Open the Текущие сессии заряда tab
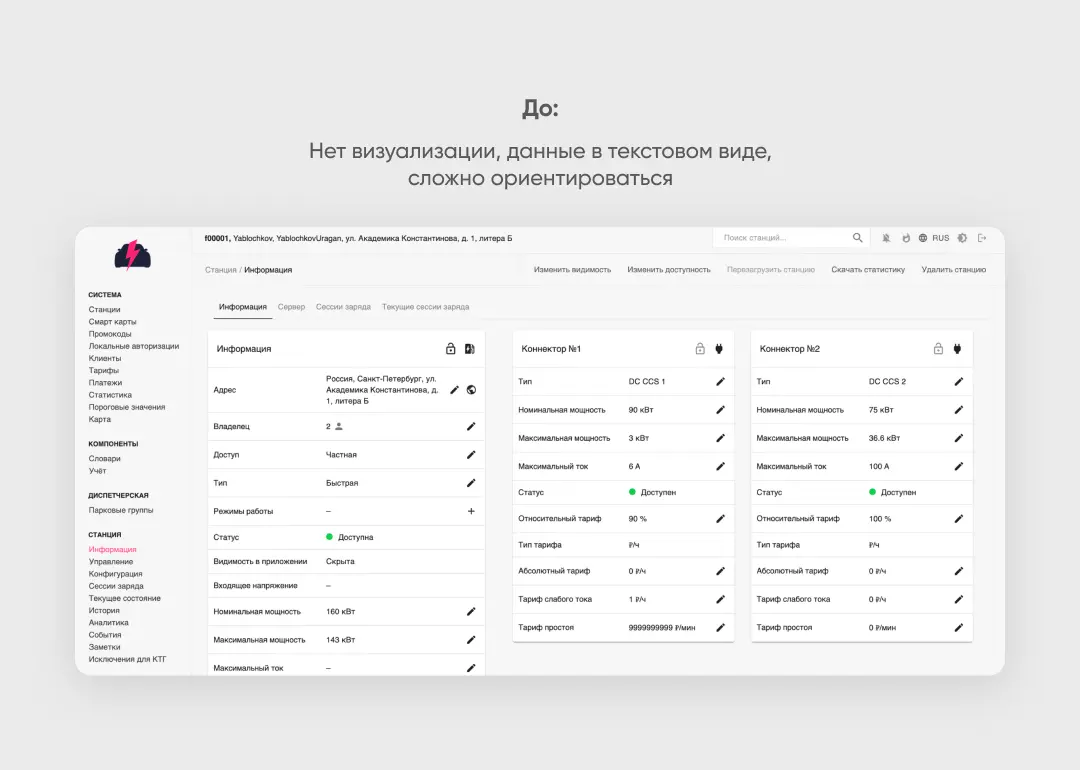1080x770 pixels. click(426, 307)
